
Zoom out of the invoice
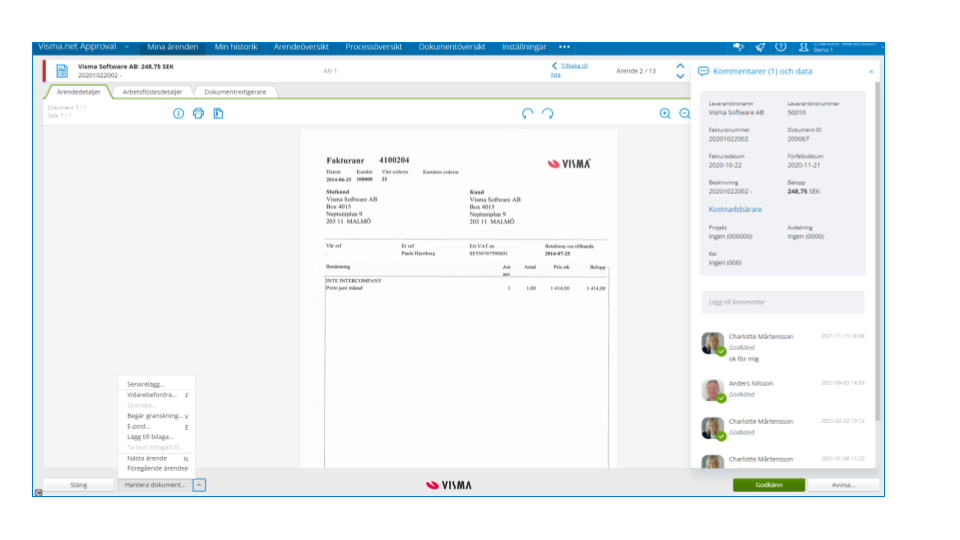click(684, 113)
